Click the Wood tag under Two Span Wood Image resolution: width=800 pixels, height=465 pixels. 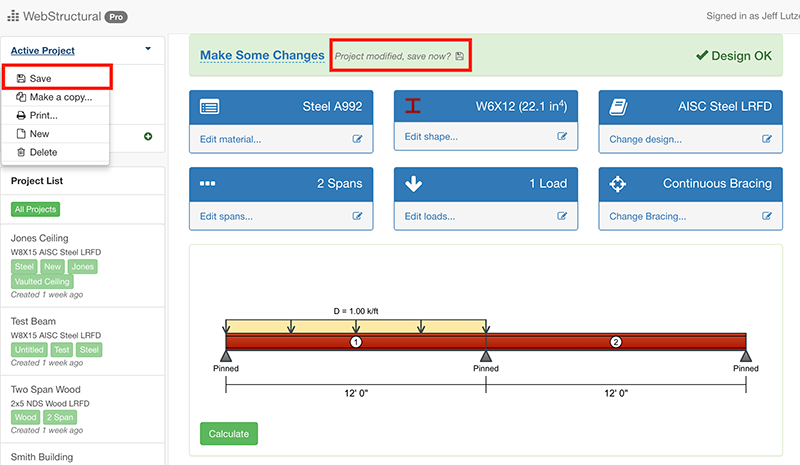point(25,417)
